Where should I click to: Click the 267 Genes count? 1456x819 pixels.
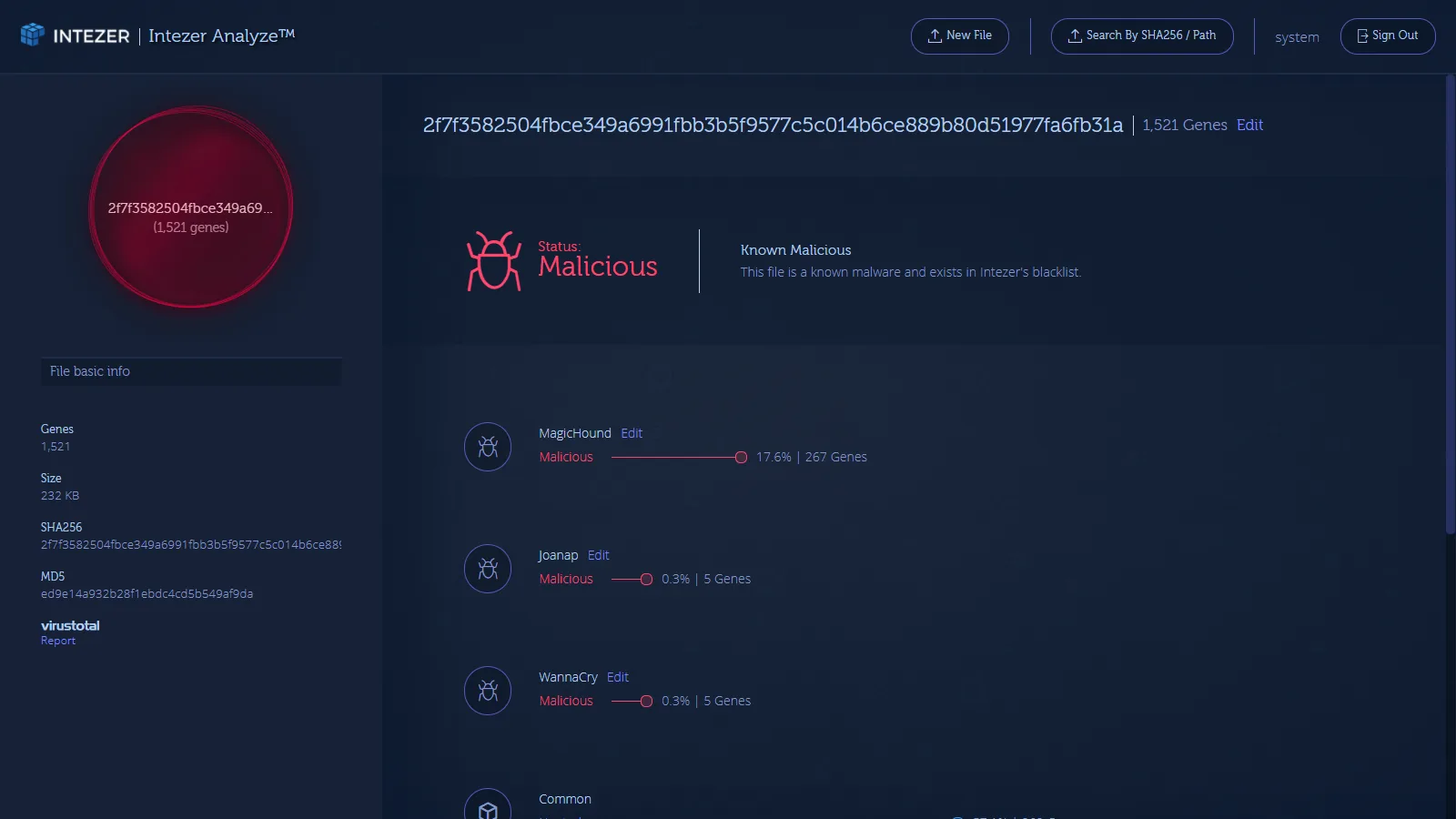tap(836, 457)
